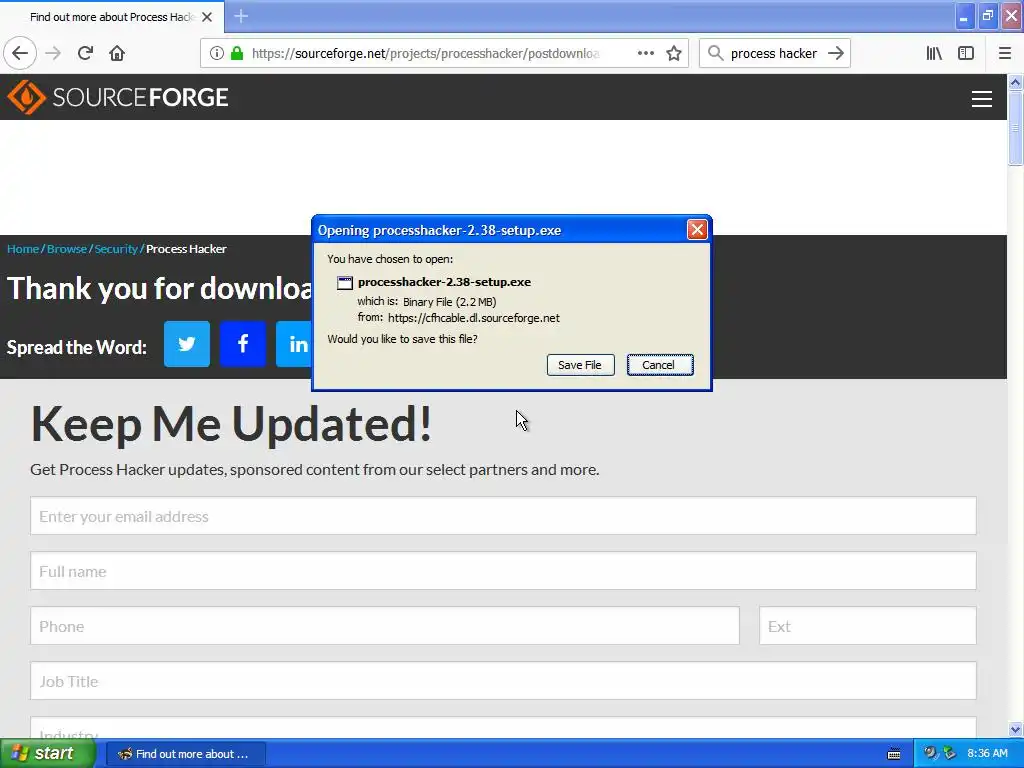The image size is (1024, 768).
Task: Bookmark this page with the star
Action: 674,54
